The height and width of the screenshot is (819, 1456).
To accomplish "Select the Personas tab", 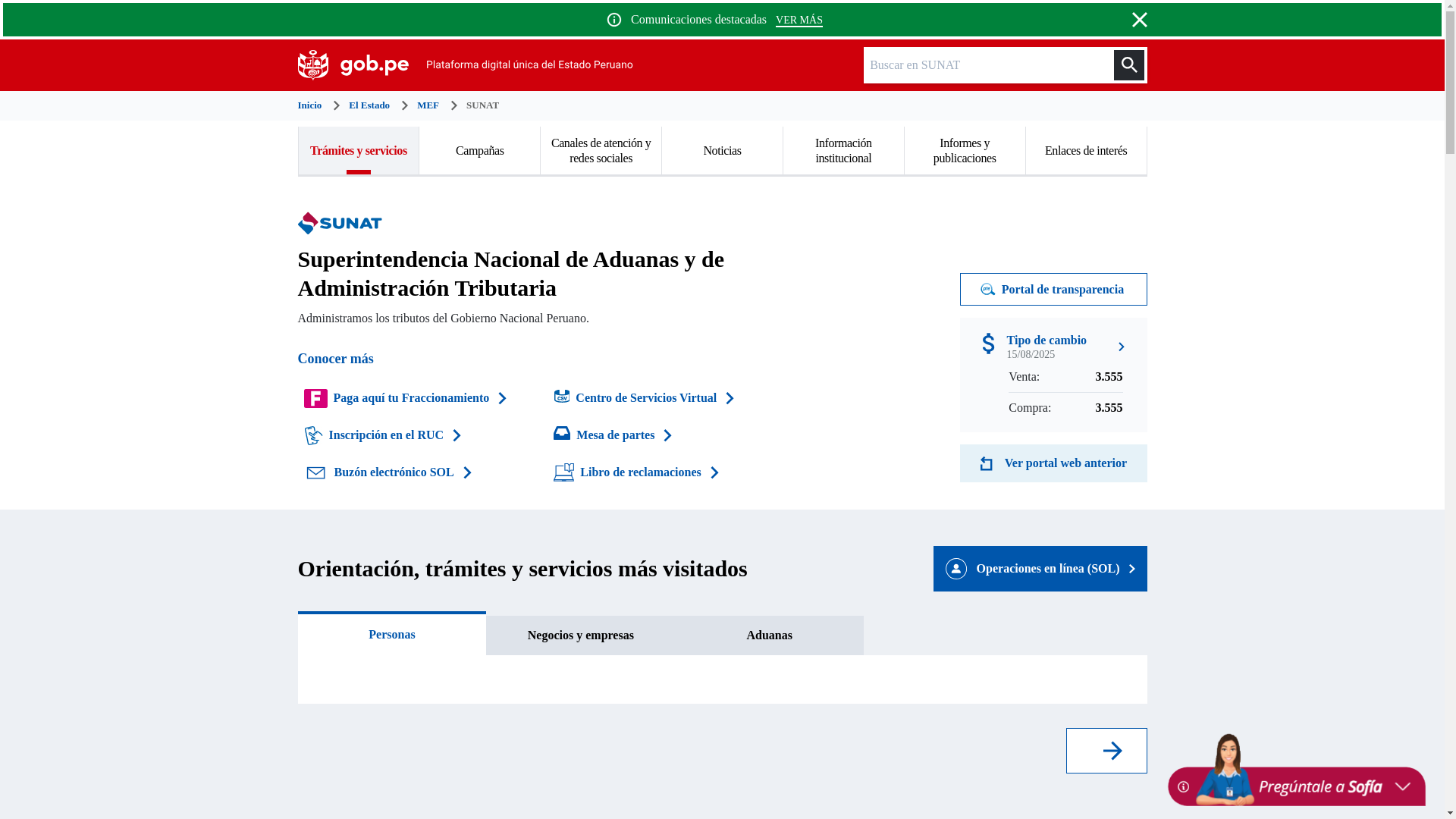I will click(391, 634).
